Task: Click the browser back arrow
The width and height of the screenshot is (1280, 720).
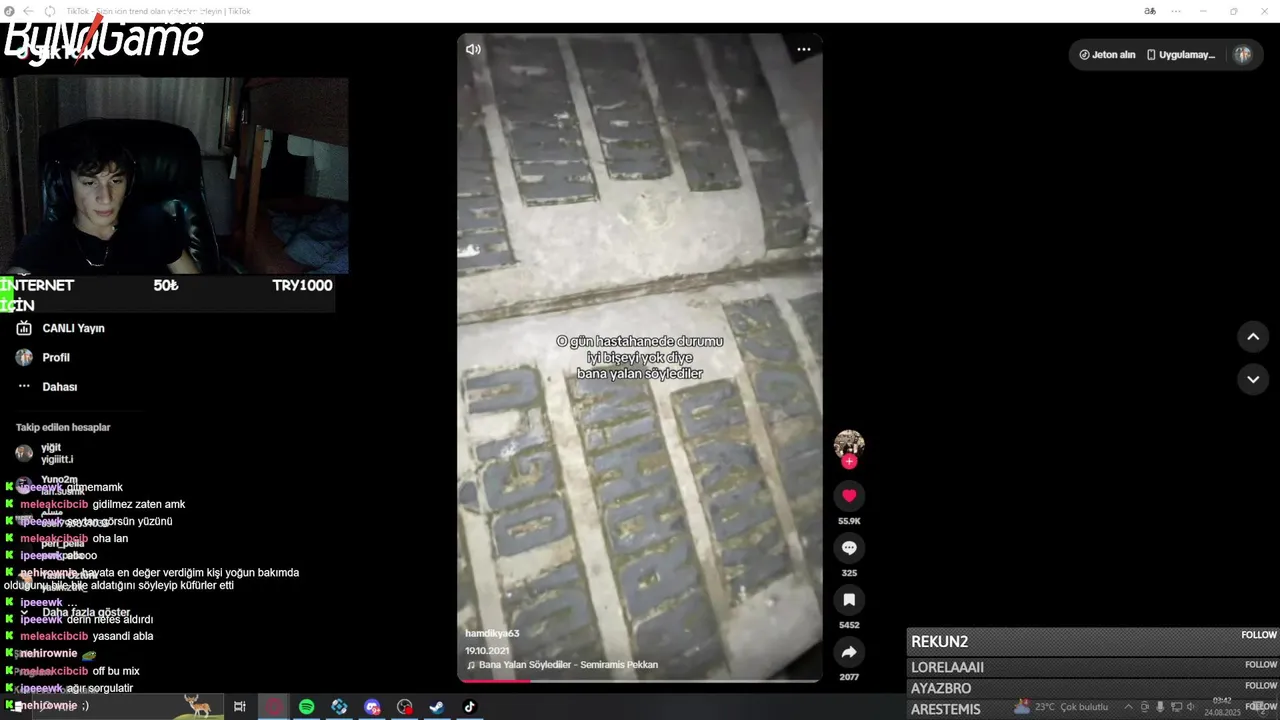Action: point(28,11)
